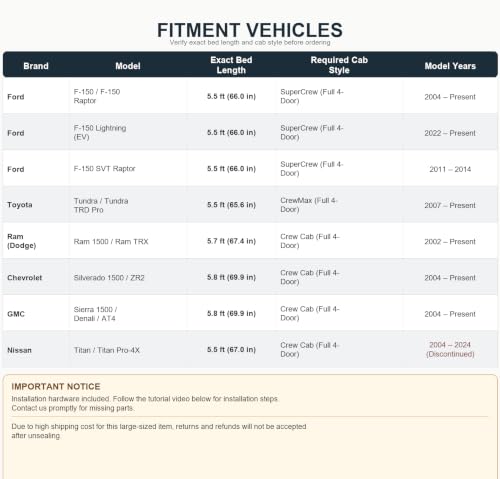Click the FITMENT VEHICLES title
This screenshot has height=479, width=500.
tap(250, 30)
